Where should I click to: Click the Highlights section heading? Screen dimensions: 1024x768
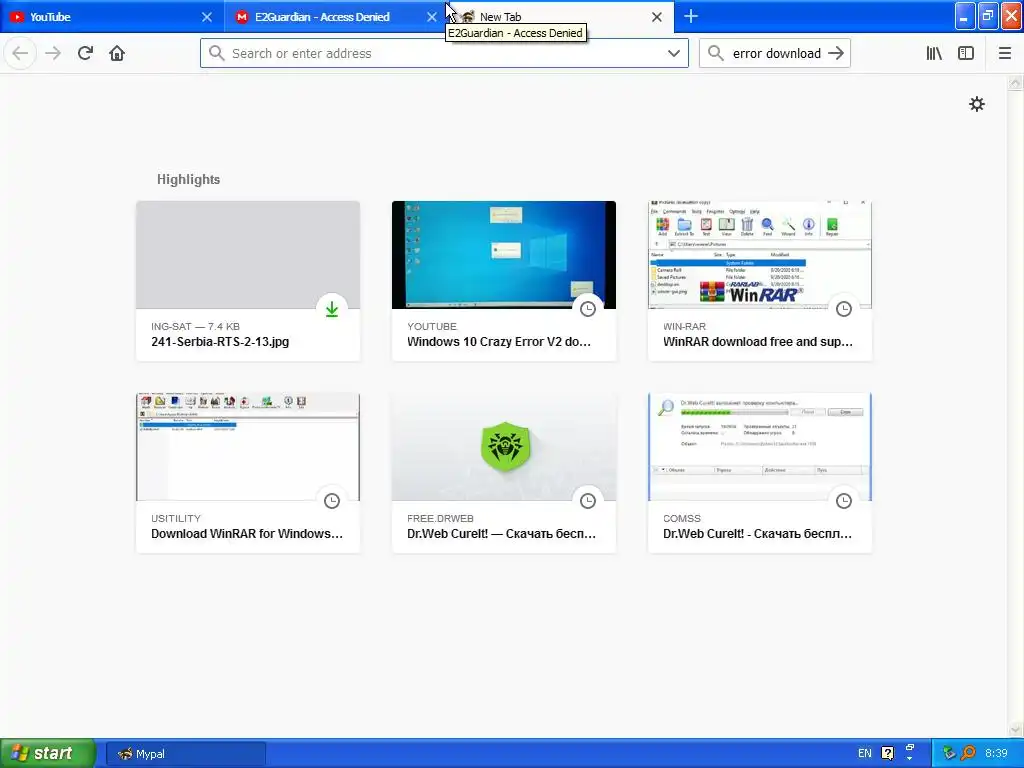188,179
